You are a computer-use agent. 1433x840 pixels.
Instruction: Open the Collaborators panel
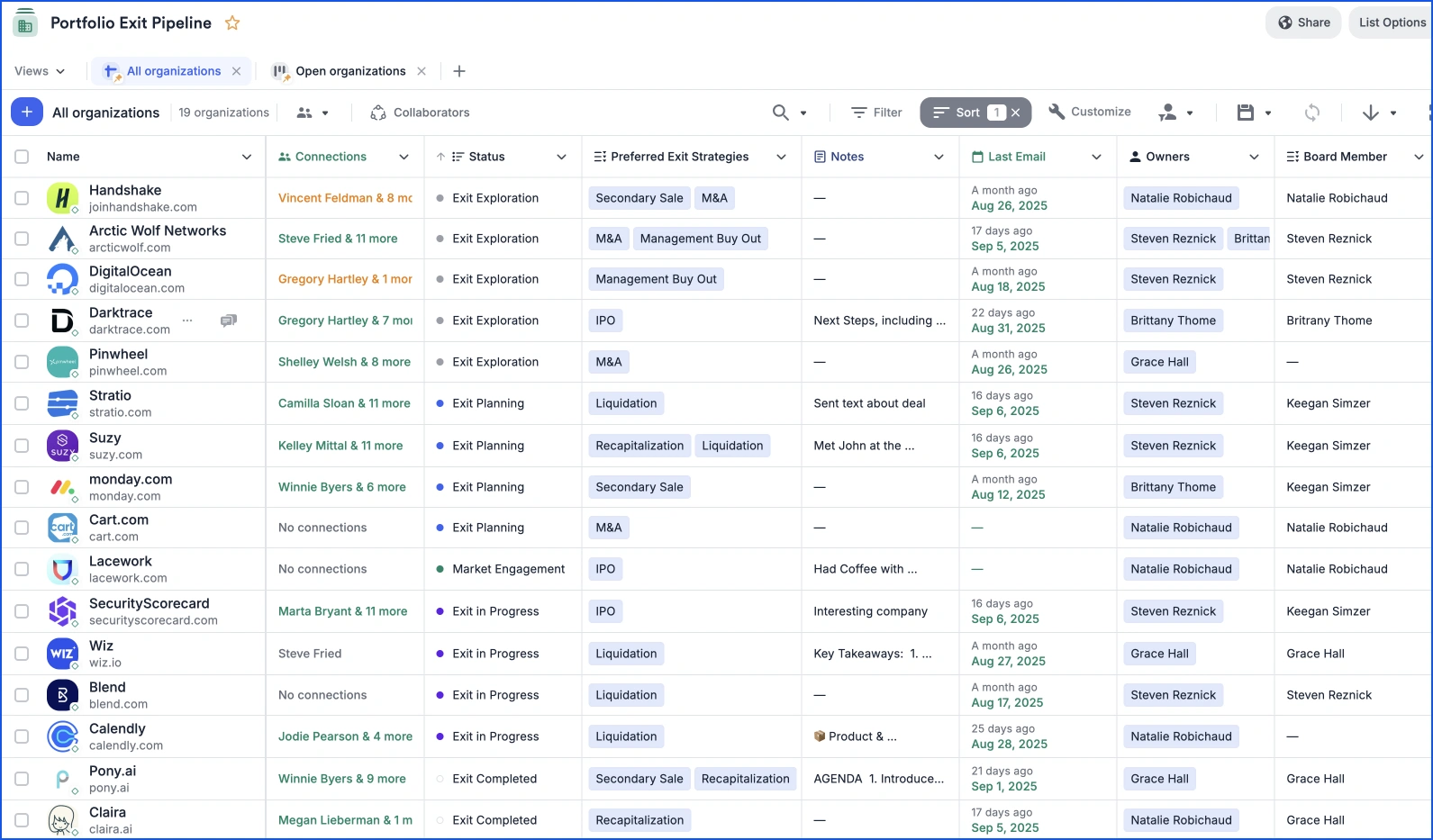pyautogui.click(x=421, y=113)
